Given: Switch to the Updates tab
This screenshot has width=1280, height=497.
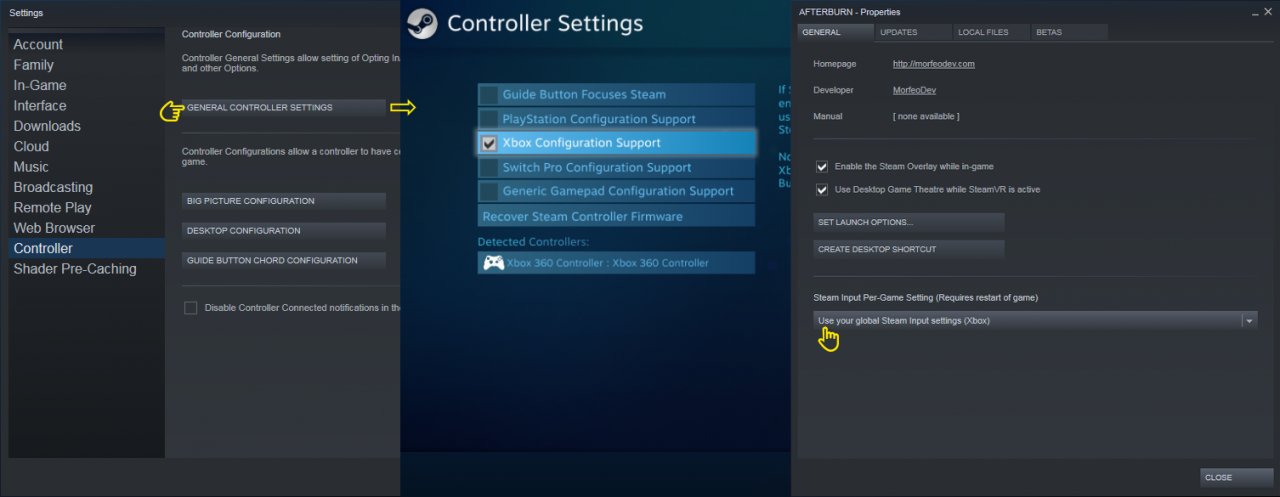Looking at the screenshot, I should pos(898,32).
